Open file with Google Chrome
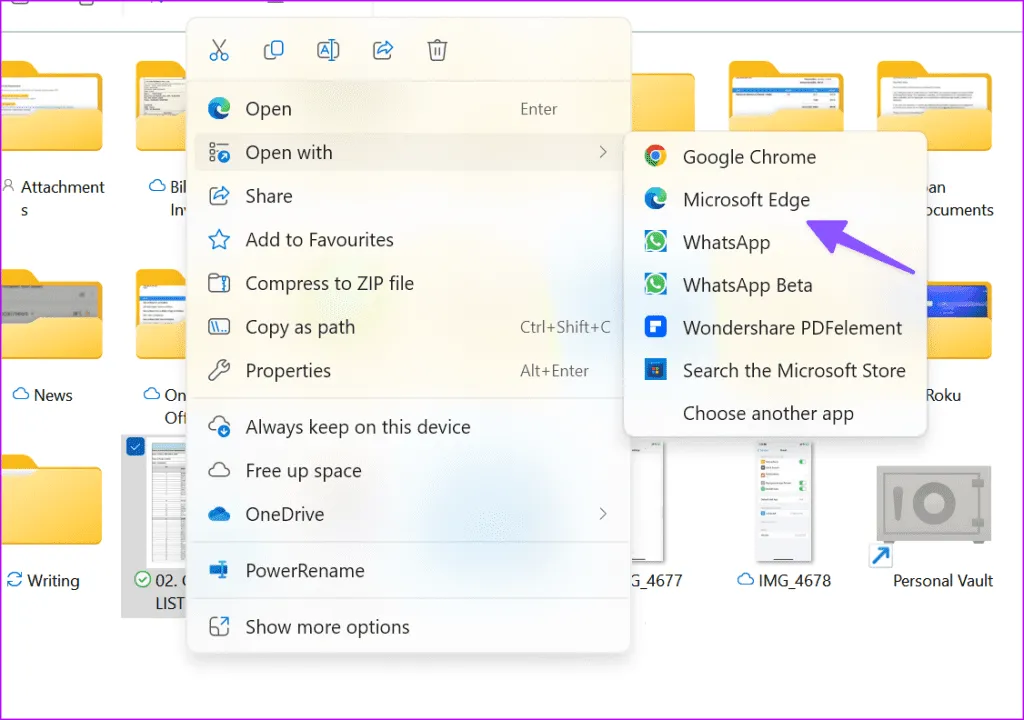Viewport: 1024px width, 720px height. [748, 157]
